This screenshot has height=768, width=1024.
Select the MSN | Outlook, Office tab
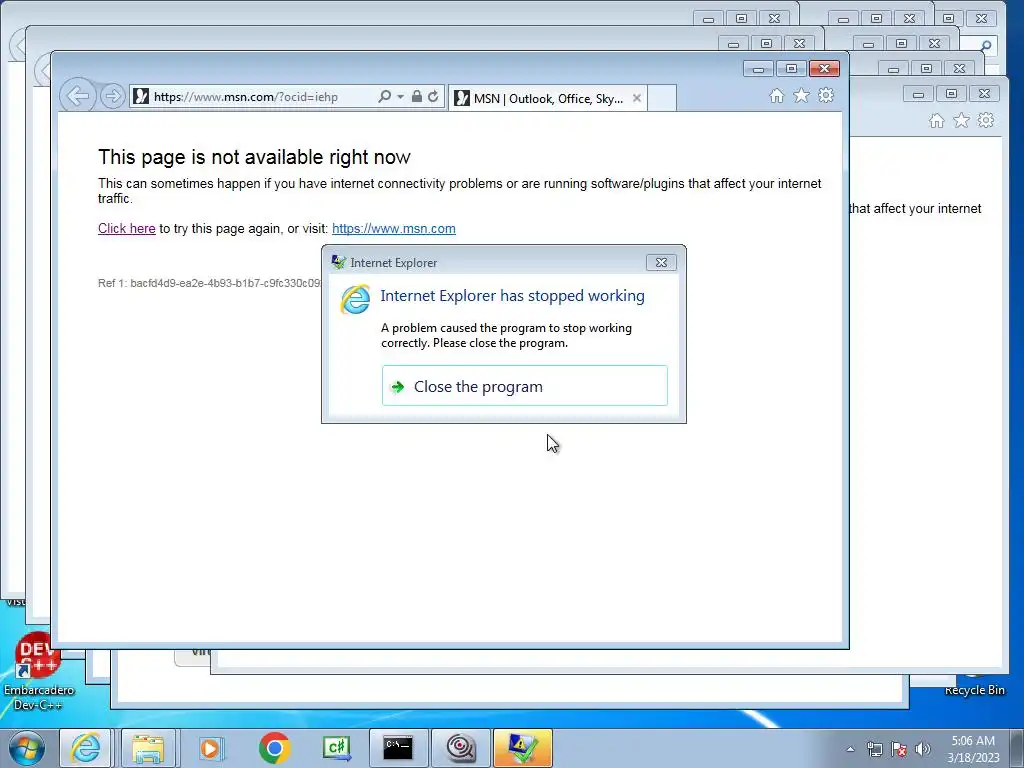[x=547, y=99]
